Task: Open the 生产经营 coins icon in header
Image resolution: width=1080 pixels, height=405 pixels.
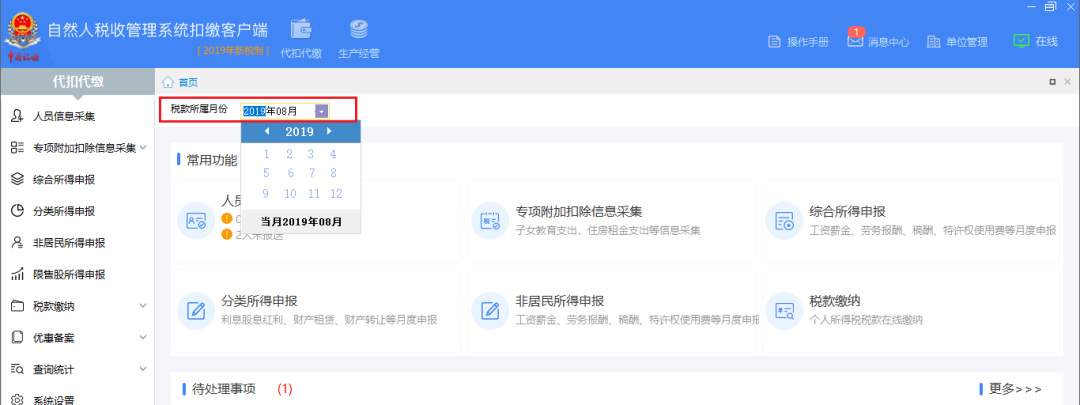Action: pos(359,29)
